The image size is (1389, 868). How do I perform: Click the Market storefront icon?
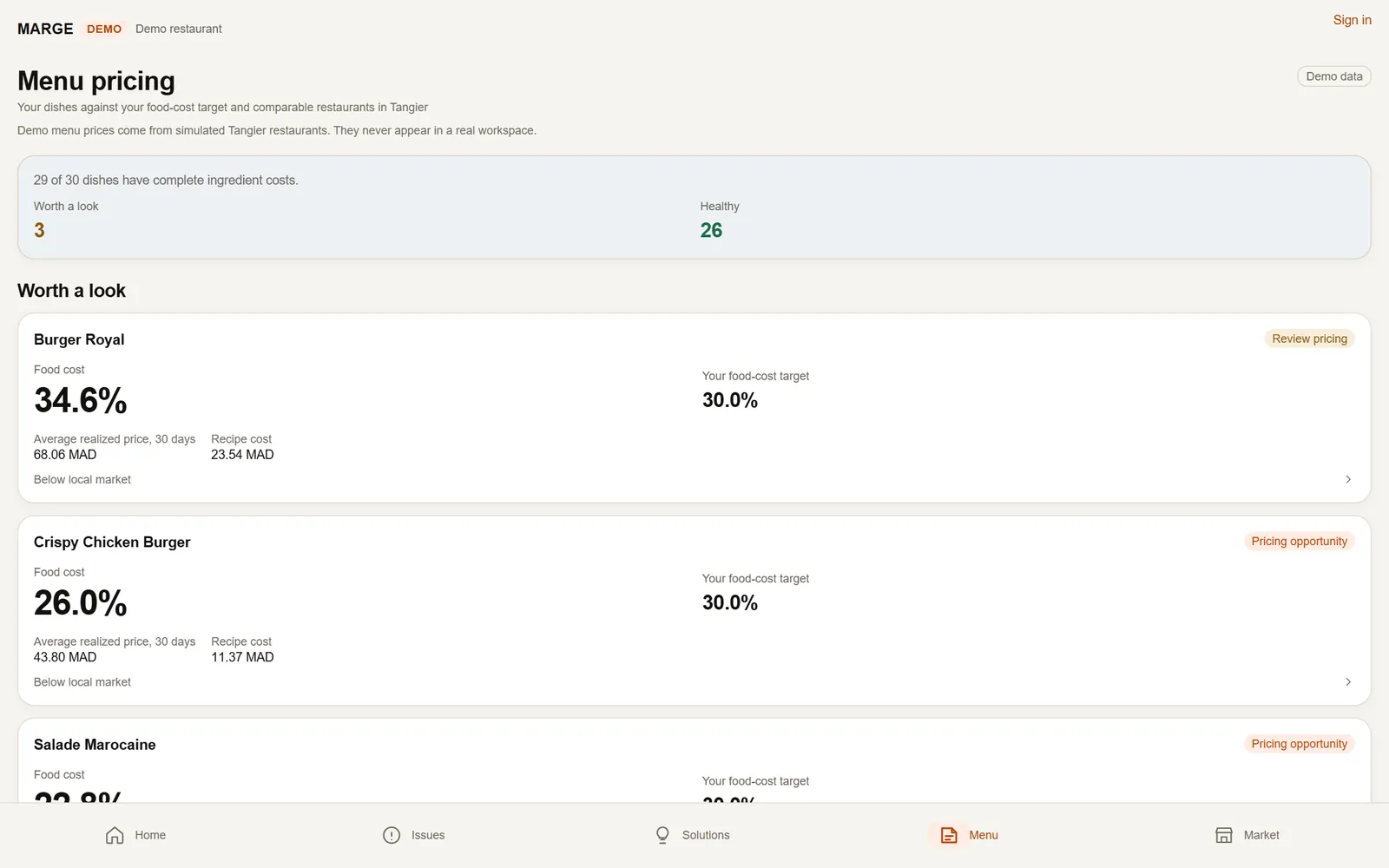click(1224, 835)
